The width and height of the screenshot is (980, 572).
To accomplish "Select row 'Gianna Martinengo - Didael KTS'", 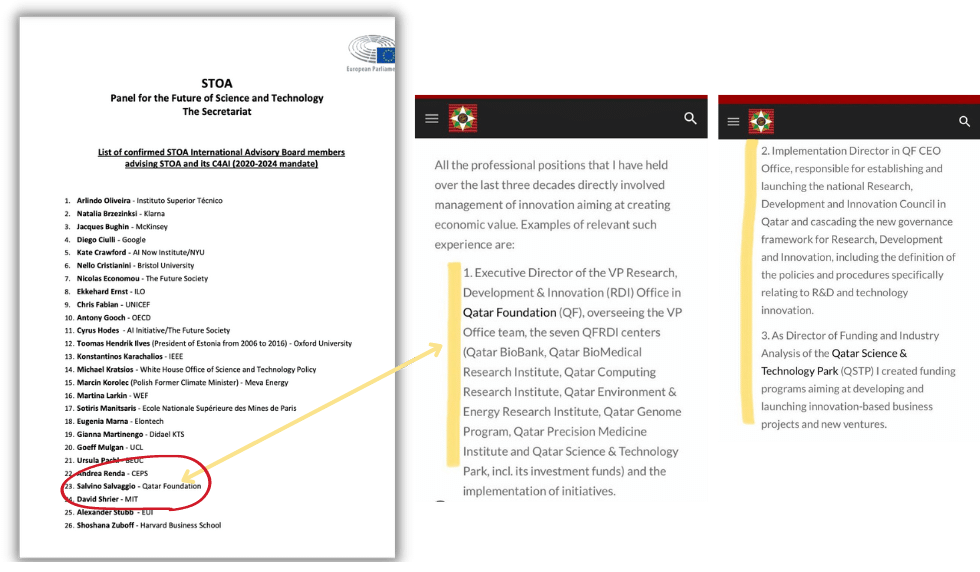I will pos(124,434).
